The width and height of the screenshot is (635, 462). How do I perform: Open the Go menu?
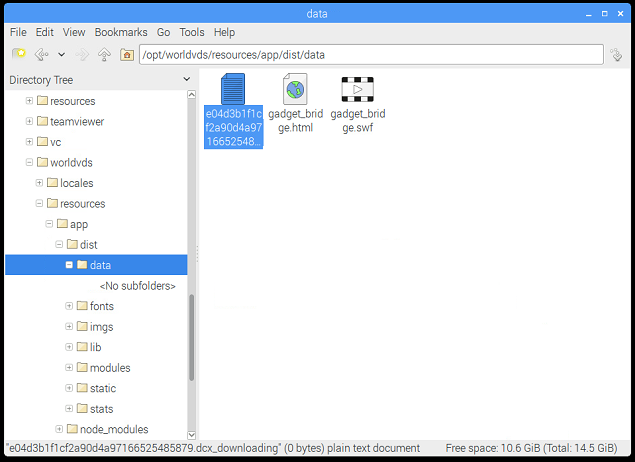click(163, 32)
